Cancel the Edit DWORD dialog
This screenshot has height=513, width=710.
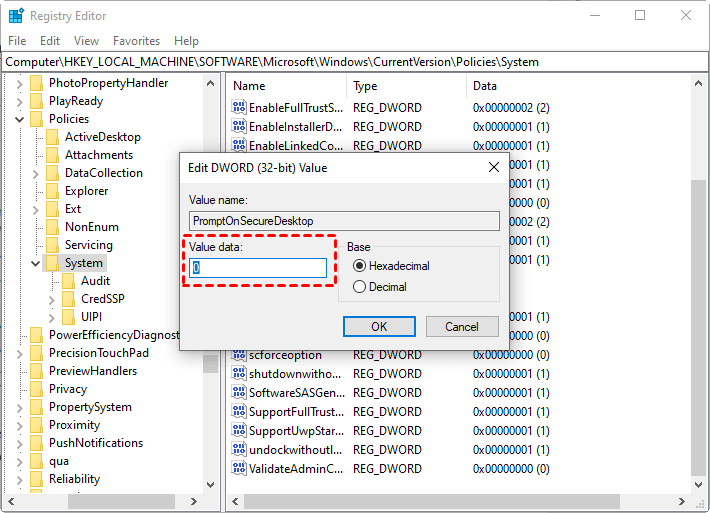461,327
